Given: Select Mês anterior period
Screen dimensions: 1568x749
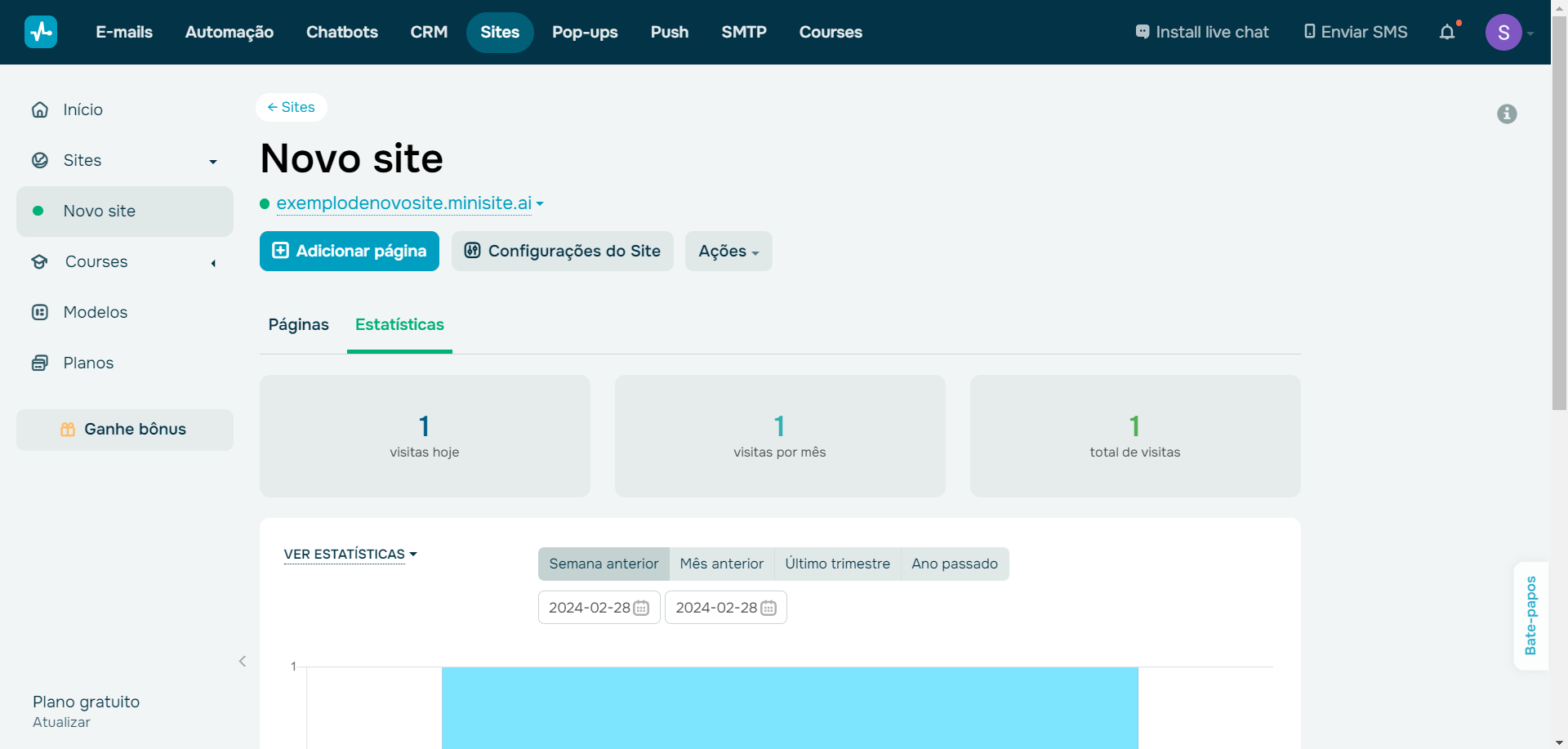Looking at the screenshot, I should pyautogui.click(x=722, y=564).
